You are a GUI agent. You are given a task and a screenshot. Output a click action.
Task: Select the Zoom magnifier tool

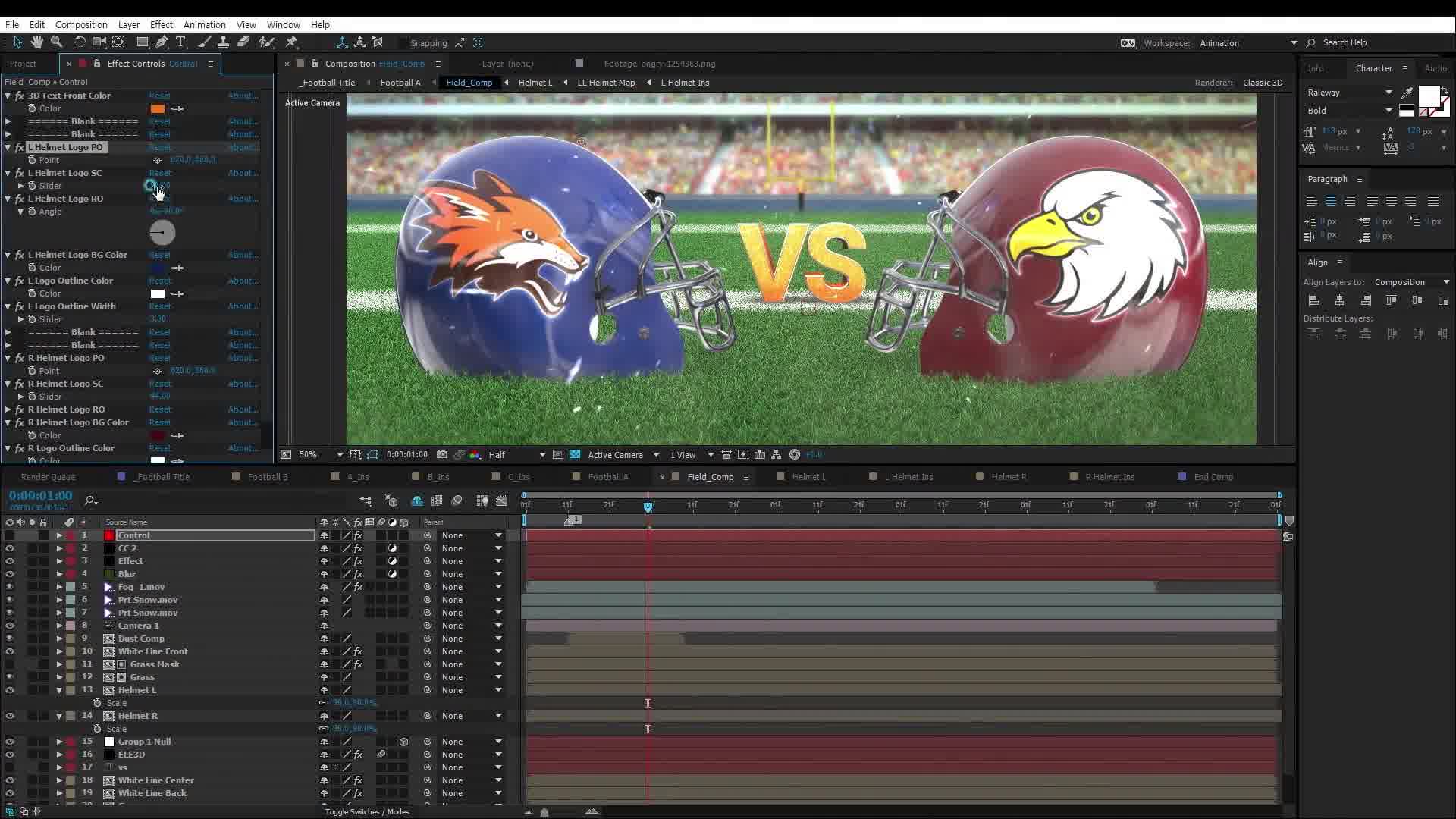56,42
